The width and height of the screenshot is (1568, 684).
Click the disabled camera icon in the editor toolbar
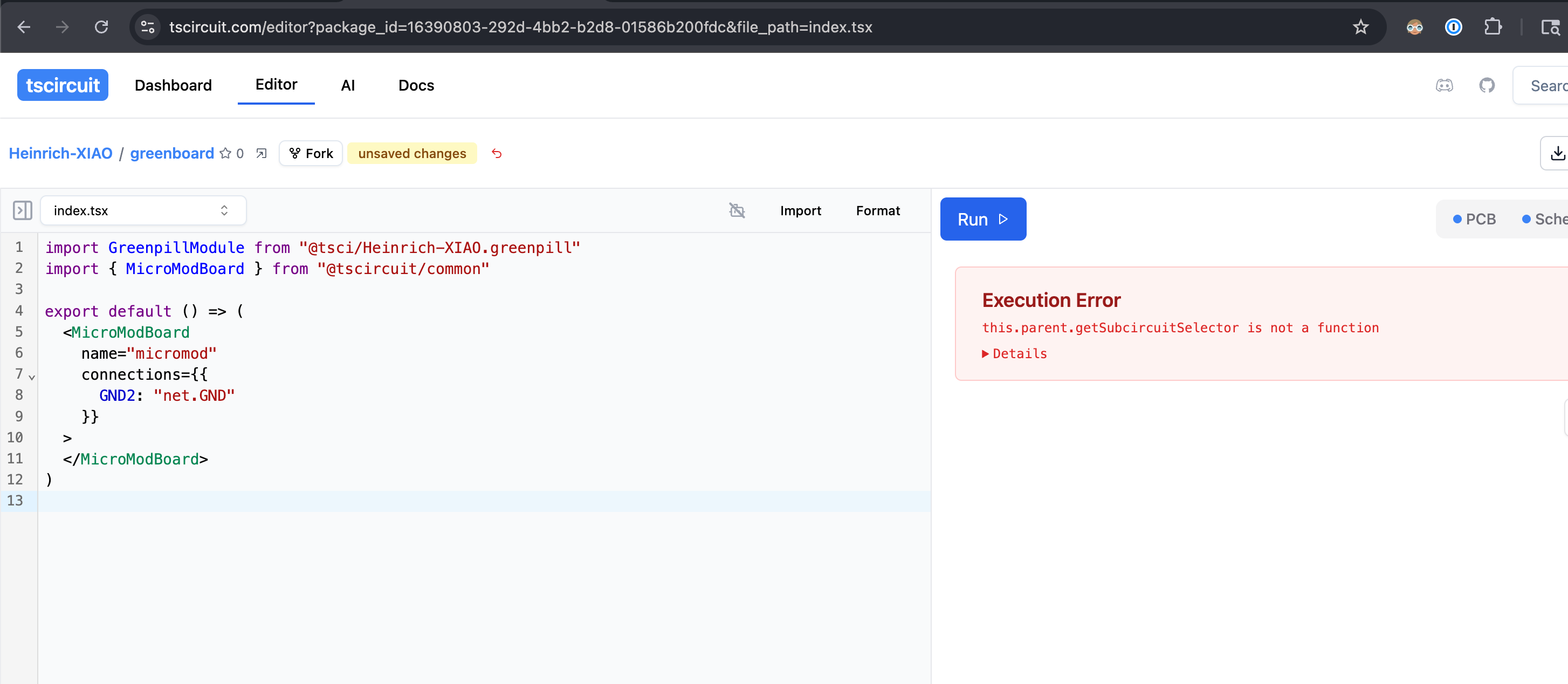click(737, 211)
